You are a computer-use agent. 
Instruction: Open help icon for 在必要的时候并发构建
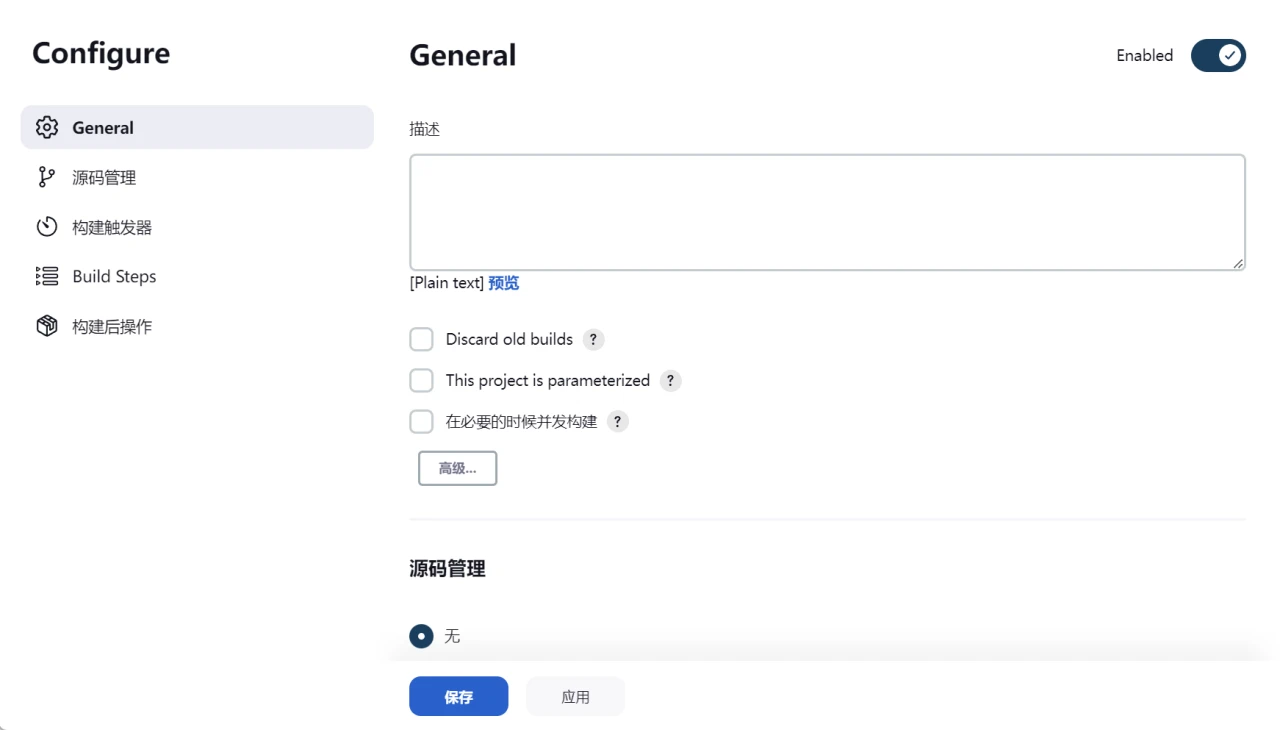[x=618, y=422]
